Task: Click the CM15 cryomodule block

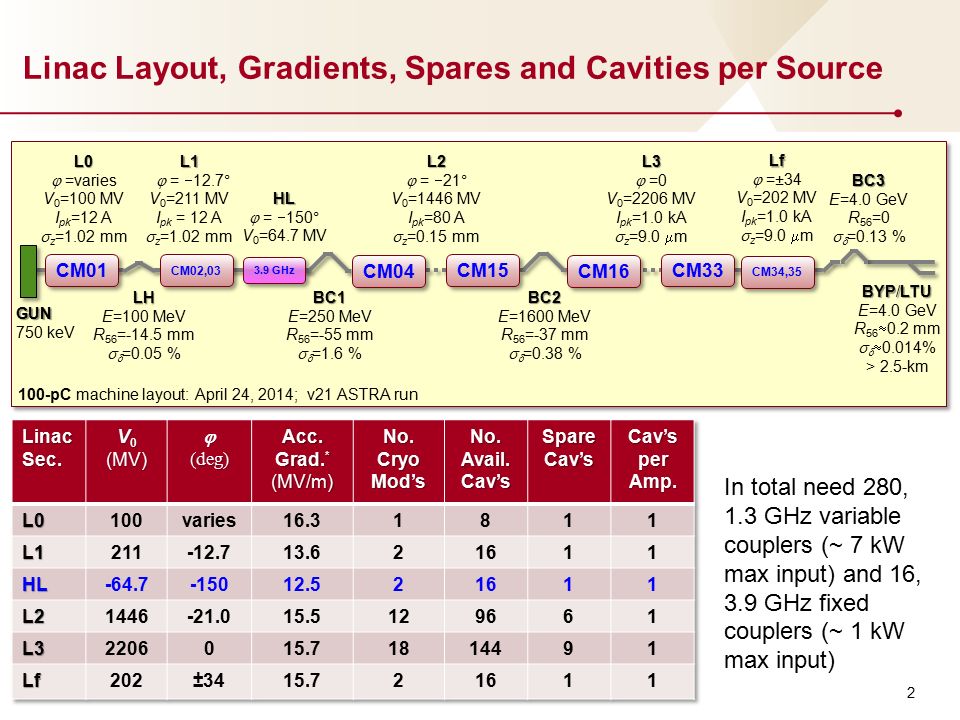Action: 483,271
